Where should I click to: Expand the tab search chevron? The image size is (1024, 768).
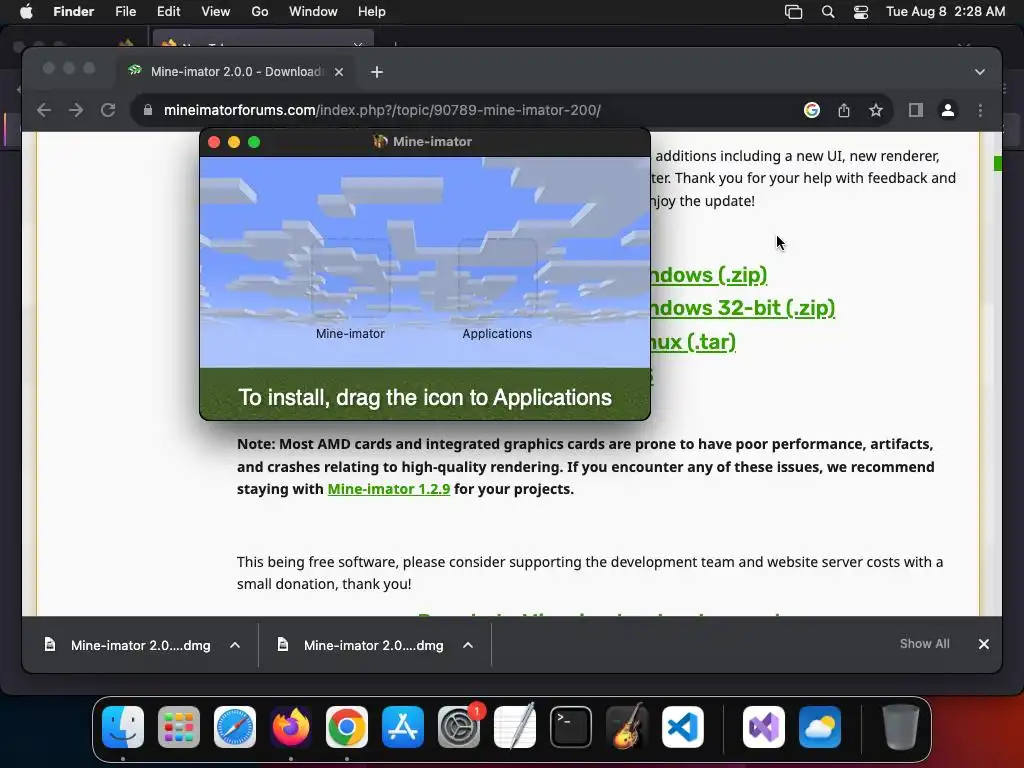(980, 72)
